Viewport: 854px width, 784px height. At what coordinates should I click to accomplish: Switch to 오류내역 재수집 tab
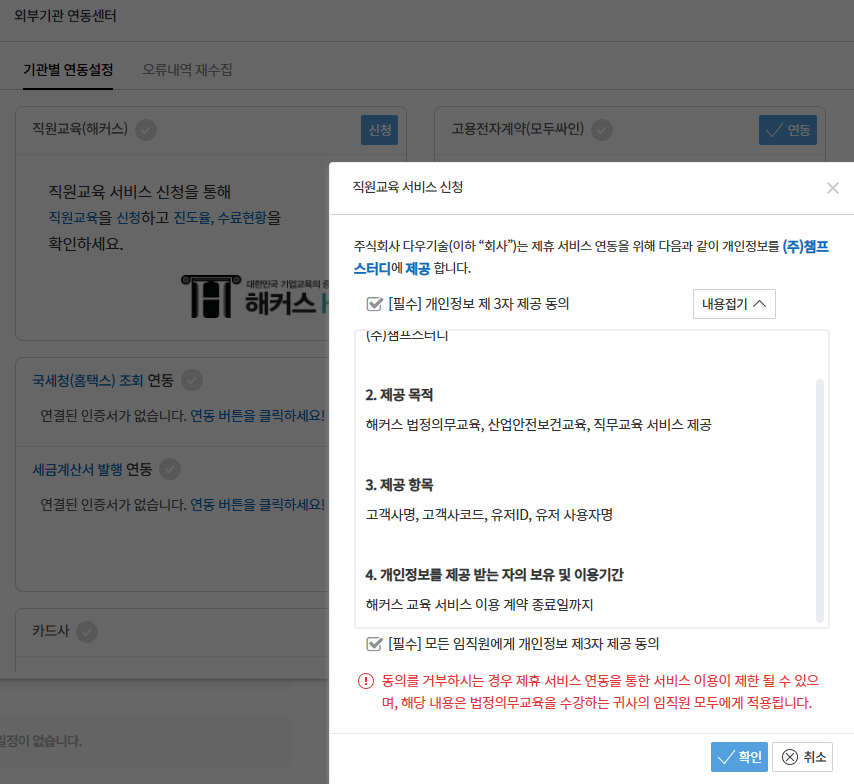point(187,70)
